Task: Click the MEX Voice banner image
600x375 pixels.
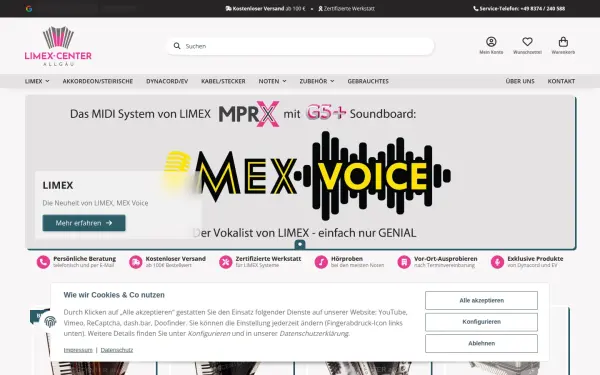Action: pos(300,172)
